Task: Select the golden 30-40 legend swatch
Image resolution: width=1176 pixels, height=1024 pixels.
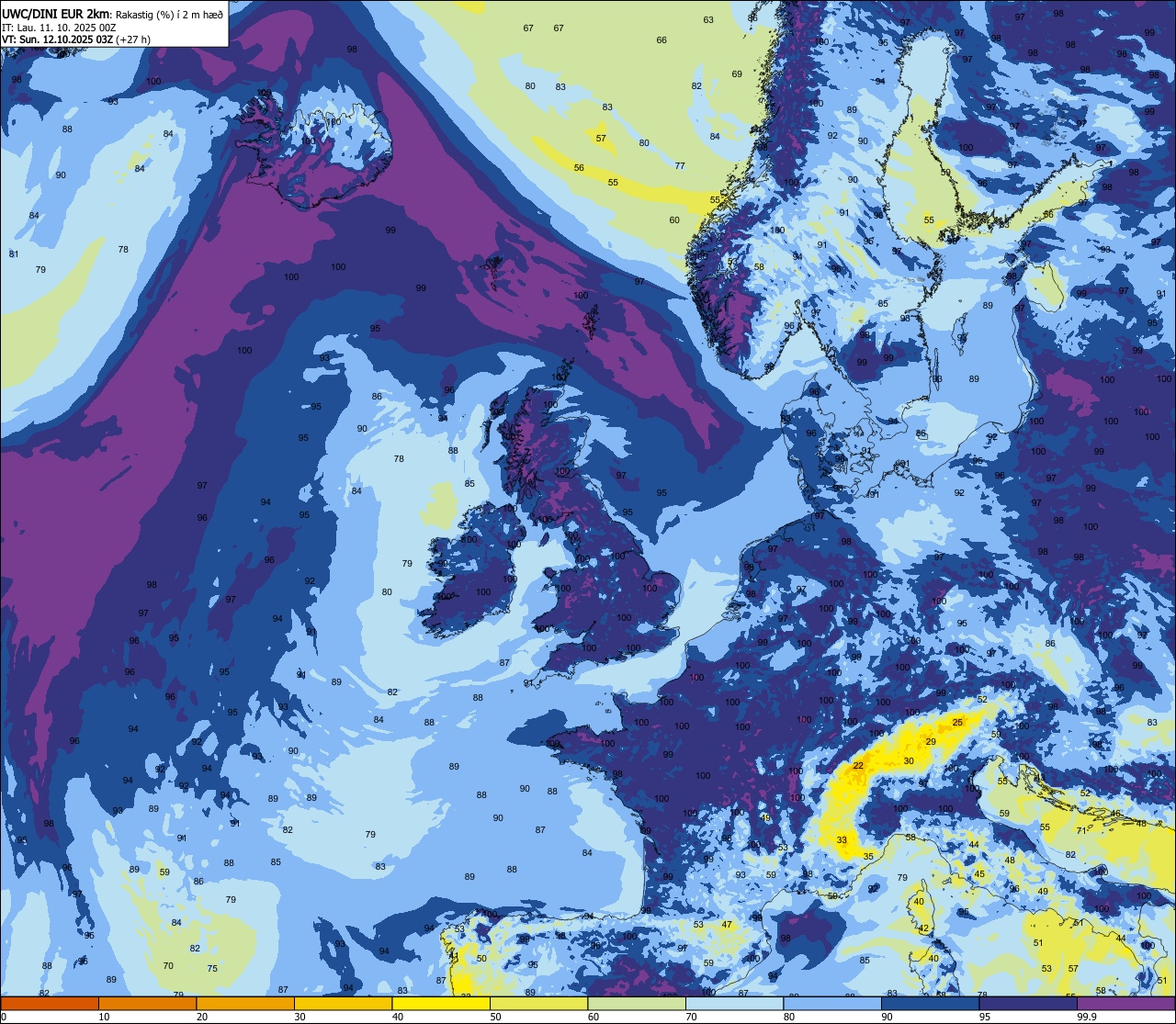Action: [x=343, y=1003]
